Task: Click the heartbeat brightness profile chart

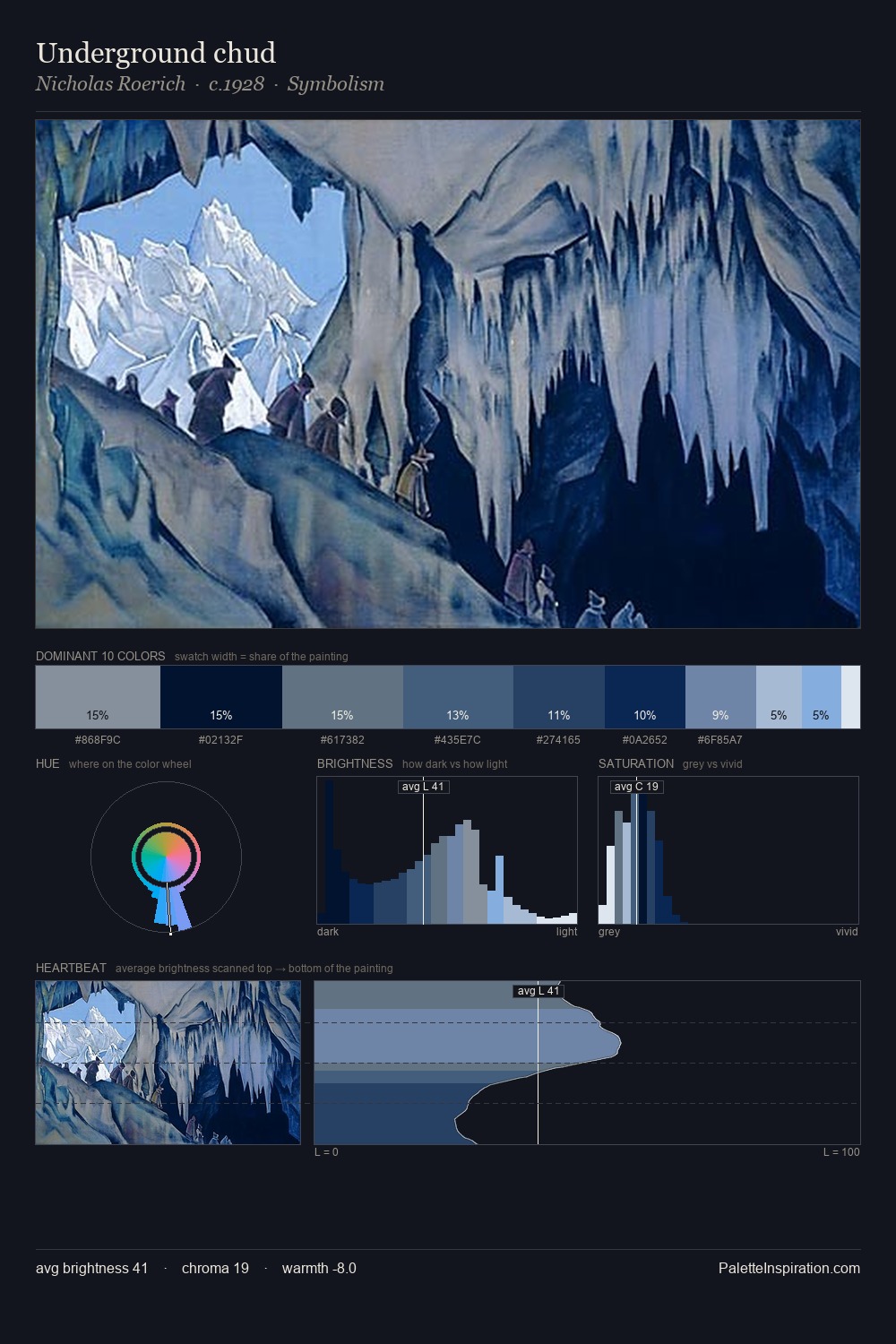Action: pyautogui.click(x=587, y=1063)
